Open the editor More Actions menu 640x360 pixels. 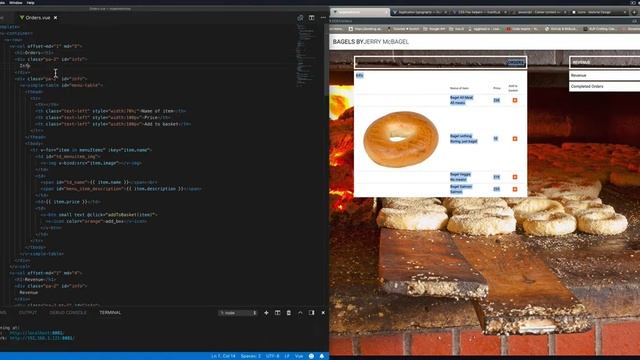point(323,18)
